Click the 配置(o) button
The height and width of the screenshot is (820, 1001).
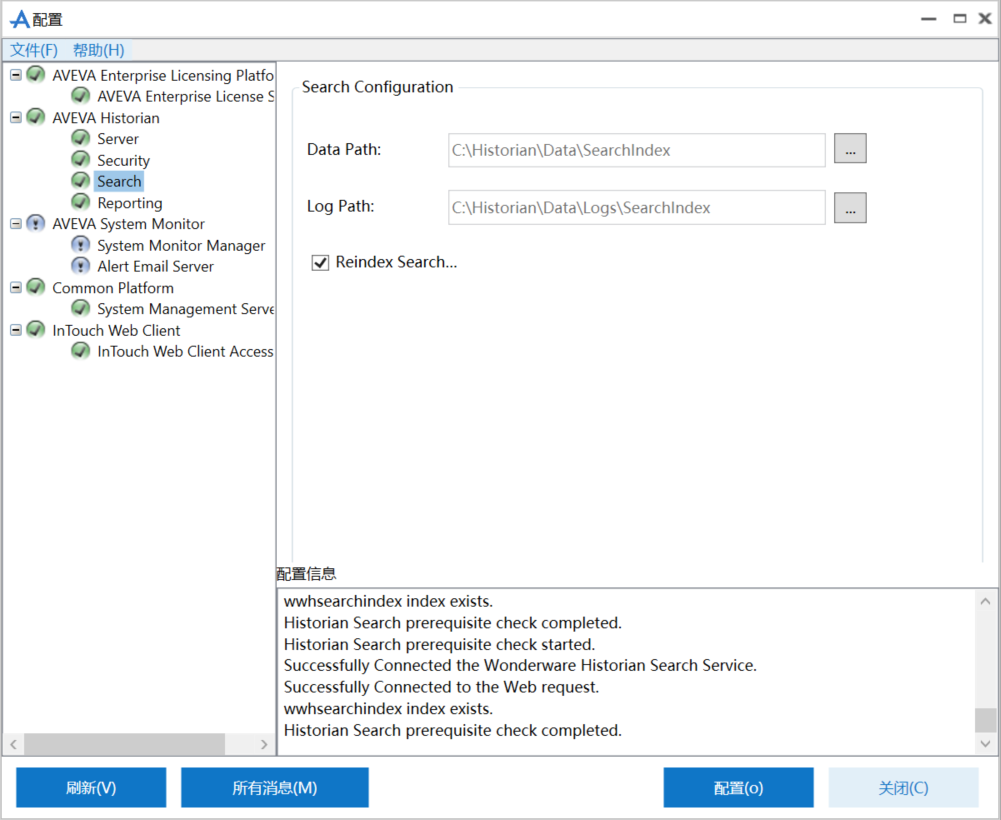point(738,788)
